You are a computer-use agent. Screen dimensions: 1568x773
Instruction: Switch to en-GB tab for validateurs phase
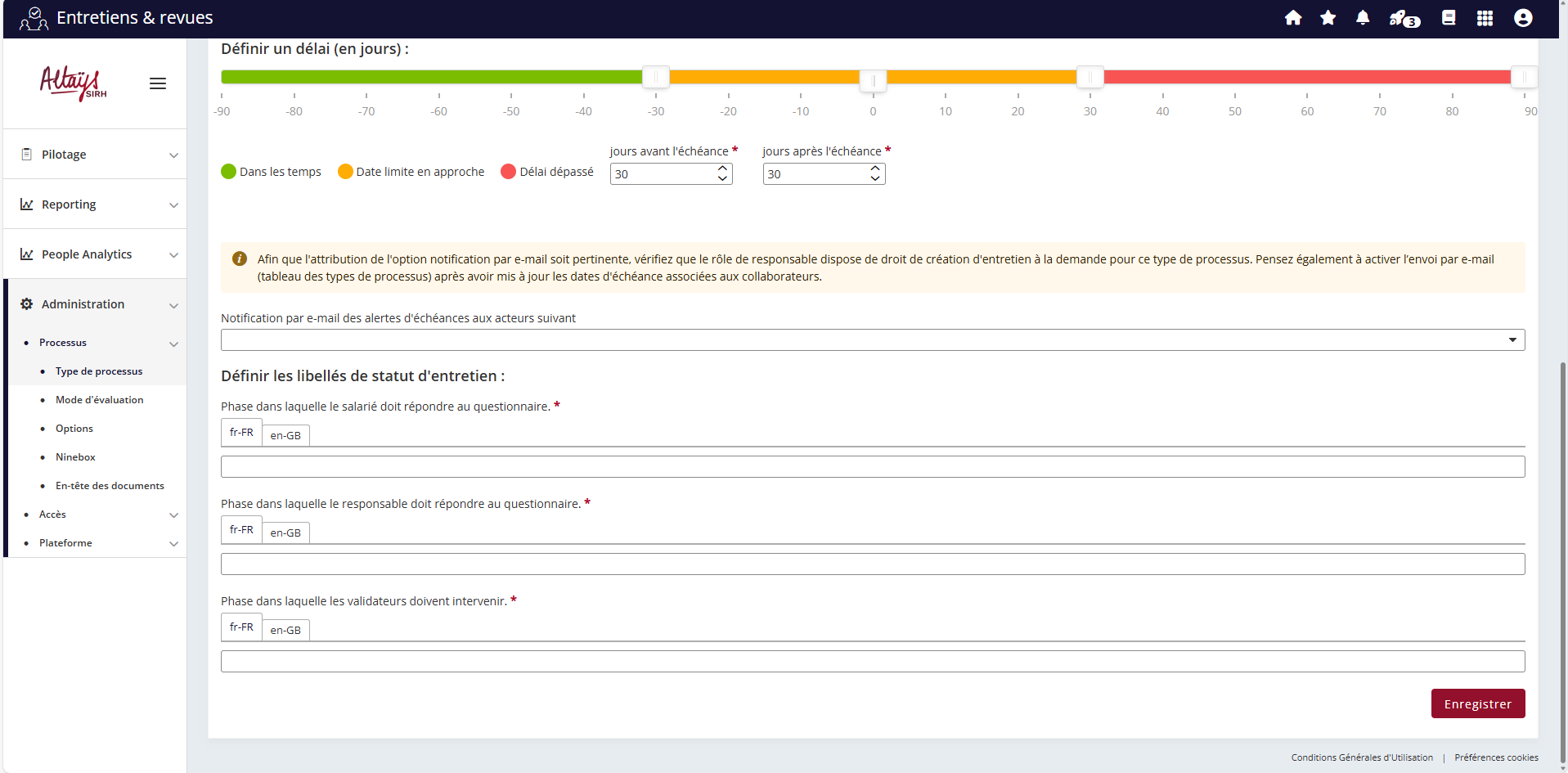click(285, 630)
